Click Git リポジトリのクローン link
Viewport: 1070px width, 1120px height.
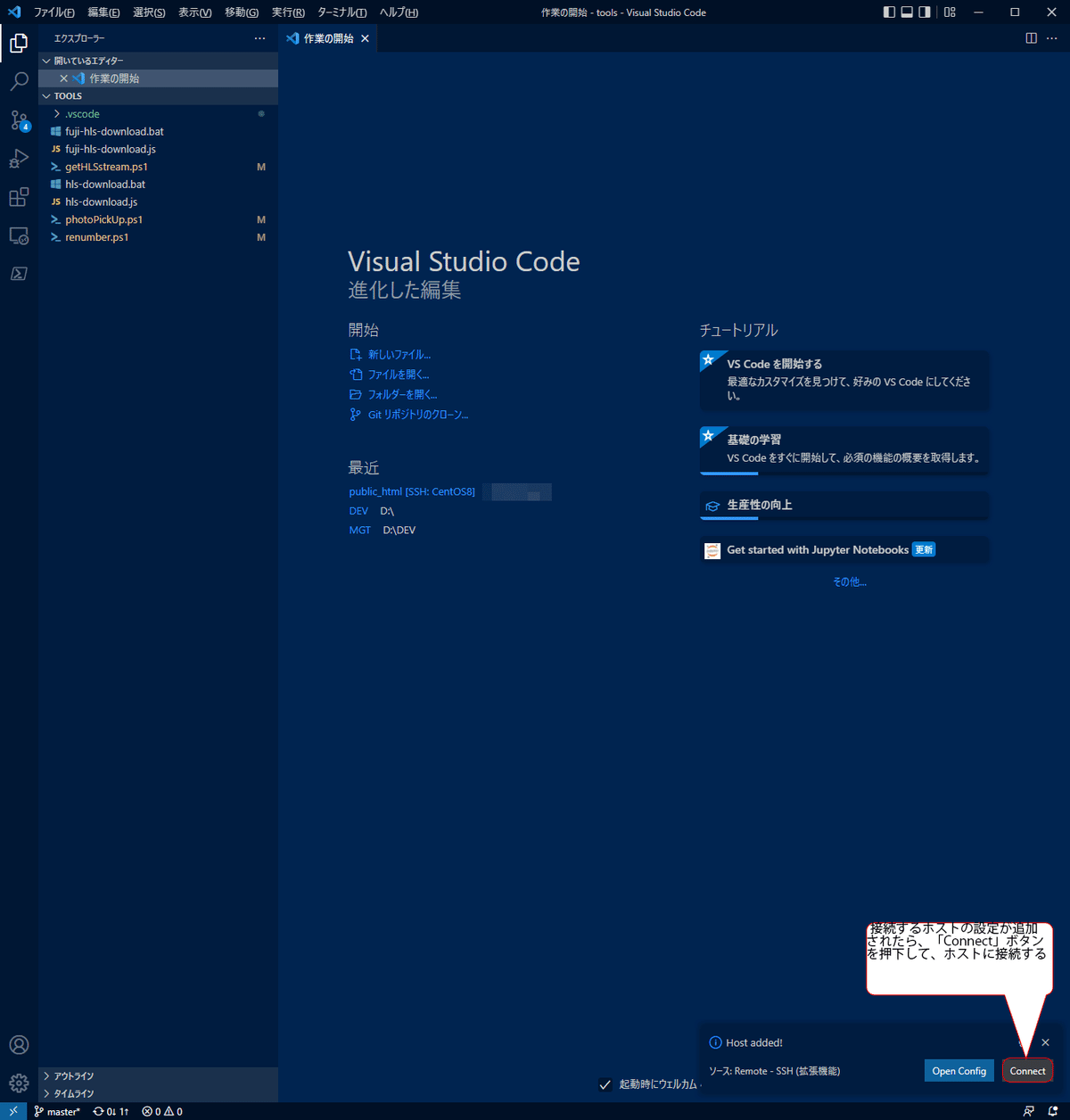pos(417,415)
